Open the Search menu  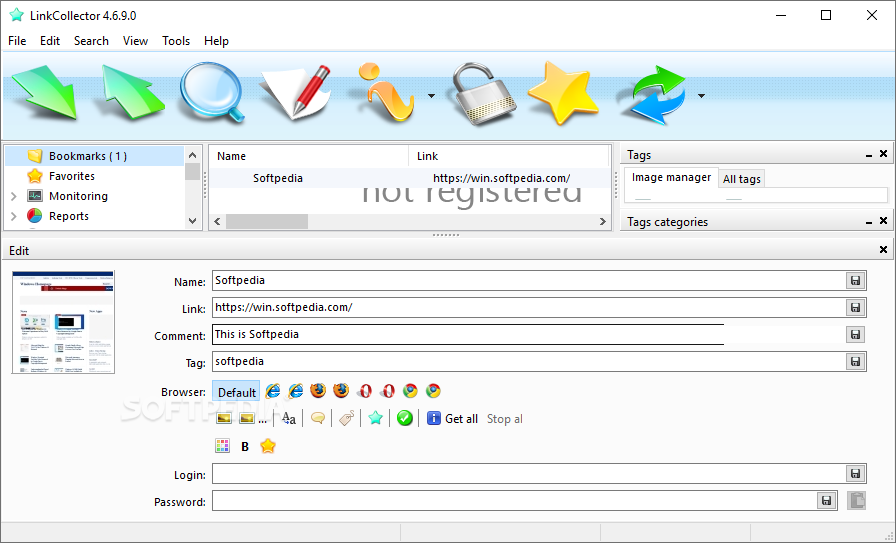(91, 41)
